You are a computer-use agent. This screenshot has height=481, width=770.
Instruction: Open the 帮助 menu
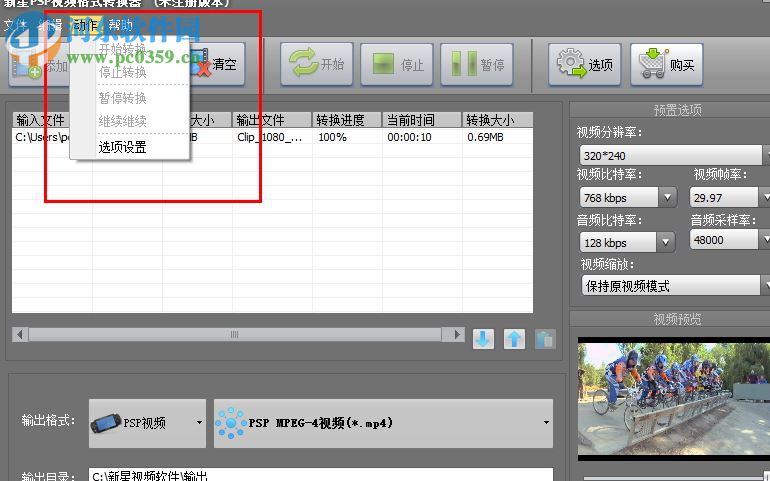(x=120, y=25)
